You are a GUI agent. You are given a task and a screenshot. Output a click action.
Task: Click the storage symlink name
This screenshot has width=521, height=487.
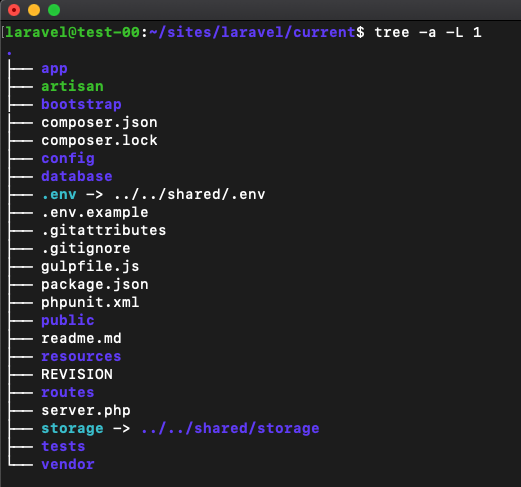tap(72, 429)
